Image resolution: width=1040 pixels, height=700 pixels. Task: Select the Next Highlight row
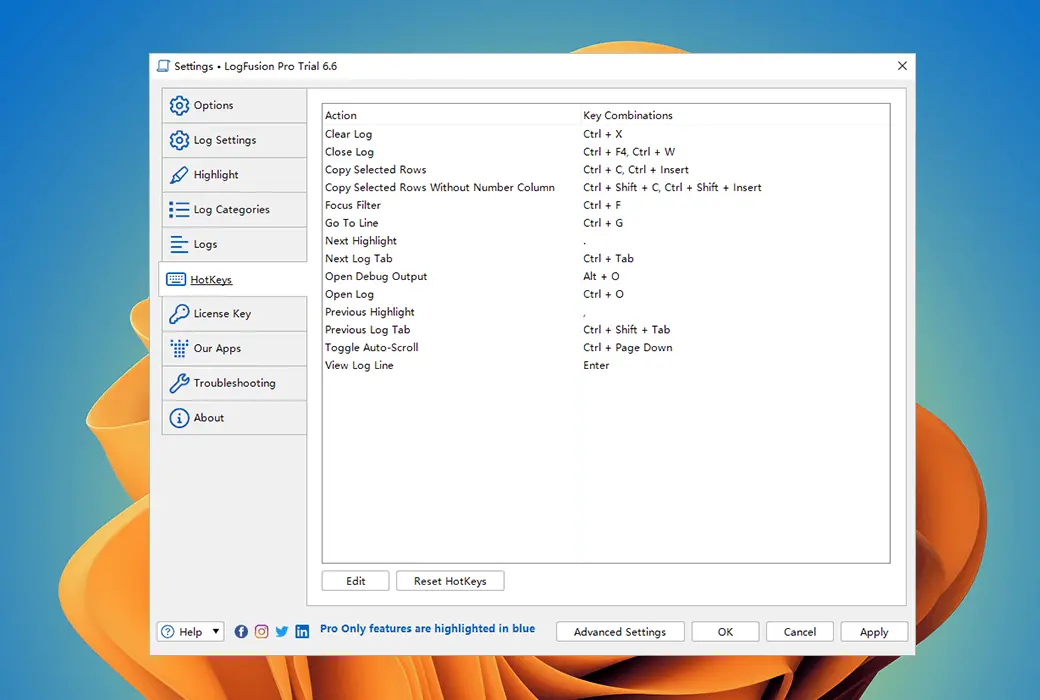click(x=606, y=241)
